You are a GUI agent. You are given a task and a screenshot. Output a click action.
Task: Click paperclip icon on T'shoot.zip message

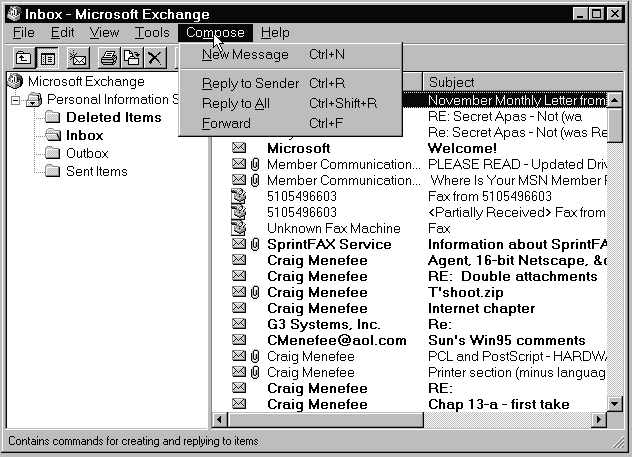coord(255,292)
